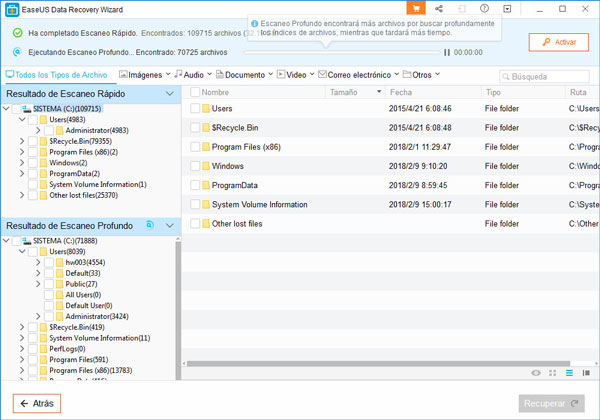Expand the hw003(4554) tree node
The width and height of the screenshot is (600, 420).
[38, 262]
